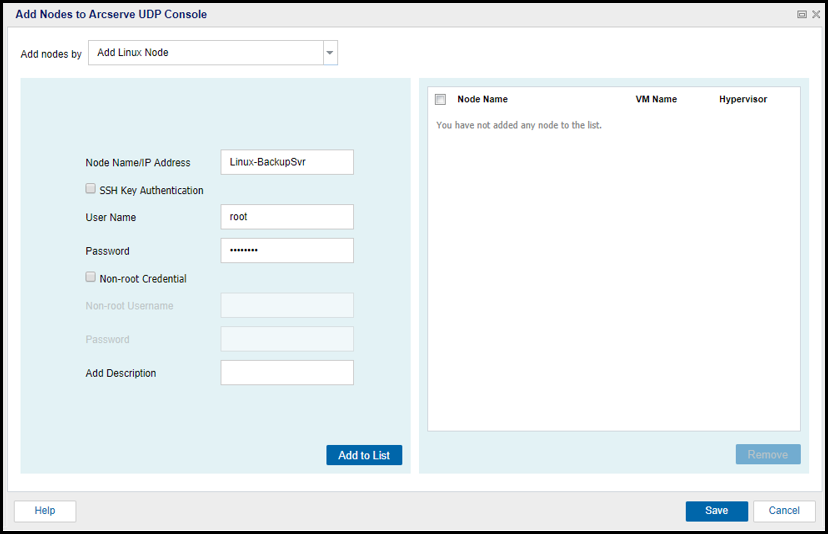Click the Add nodes by label
Viewport: 829px width, 534px height.
click(x=51, y=54)
